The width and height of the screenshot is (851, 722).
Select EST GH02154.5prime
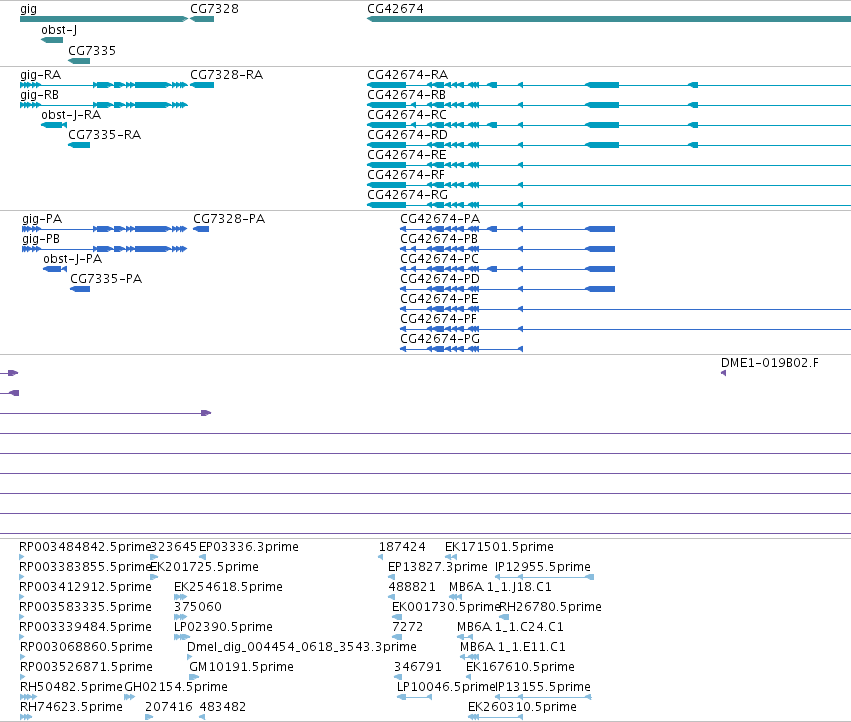point(176,687)
